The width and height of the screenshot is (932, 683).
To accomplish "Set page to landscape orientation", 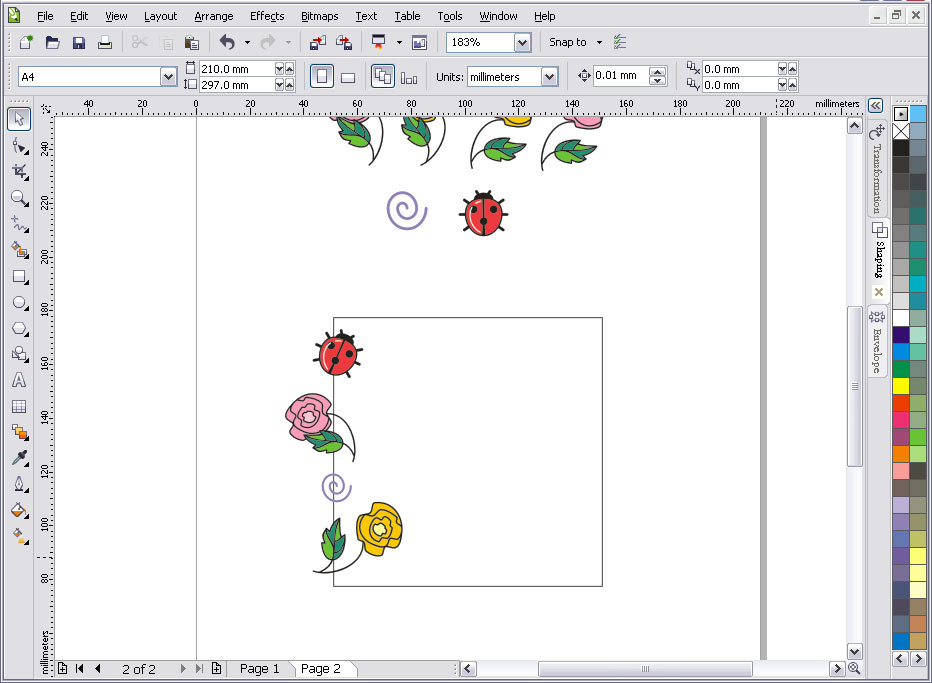I will tap(348, 77).
